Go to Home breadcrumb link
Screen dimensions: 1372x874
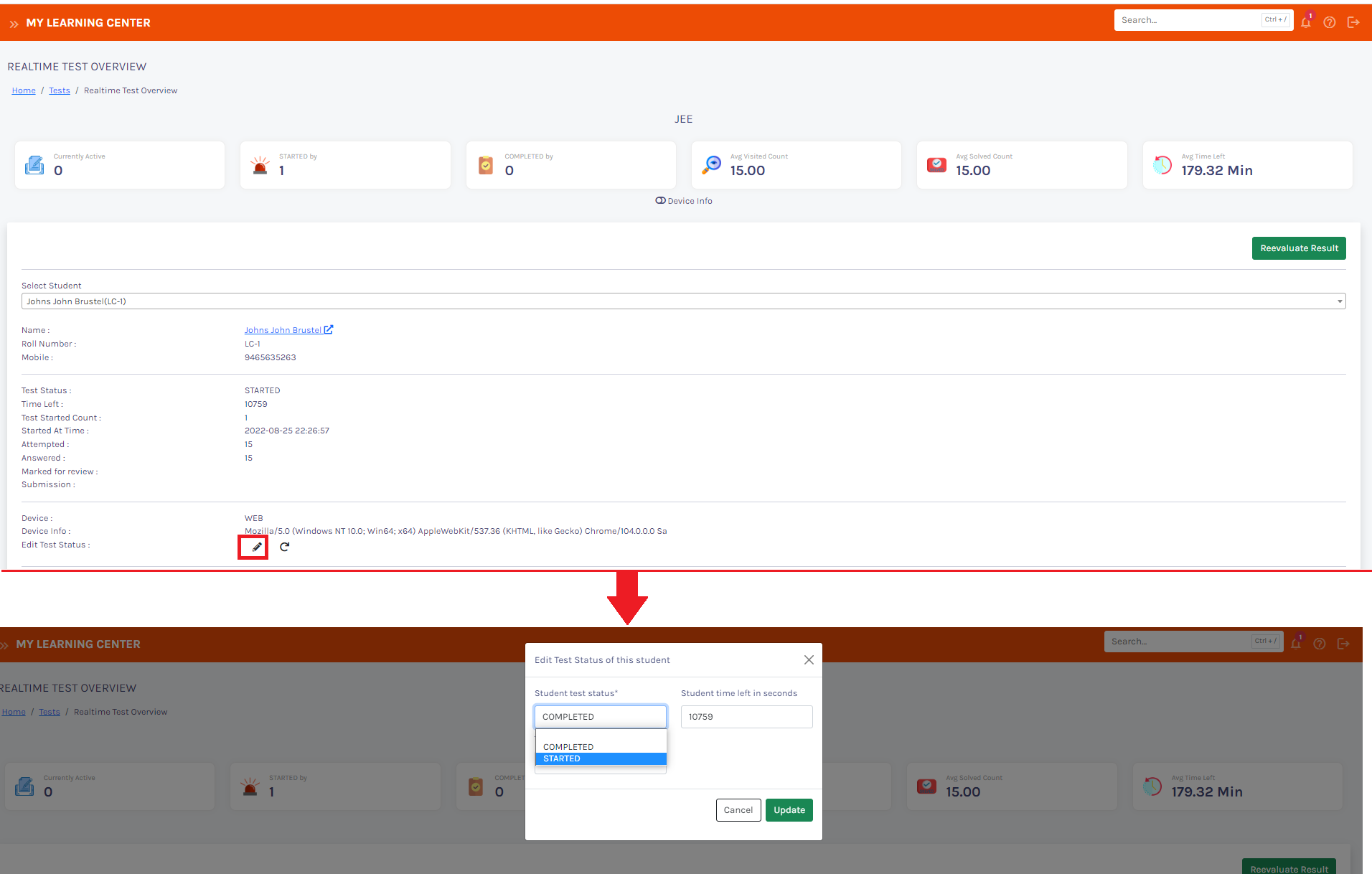tap(24, 90)
